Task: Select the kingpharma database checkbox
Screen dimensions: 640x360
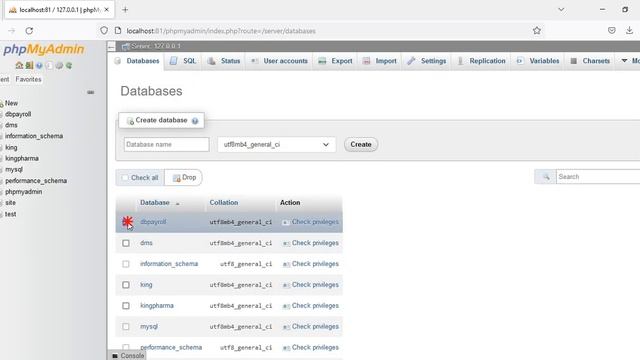Action: tap(126, 306)
